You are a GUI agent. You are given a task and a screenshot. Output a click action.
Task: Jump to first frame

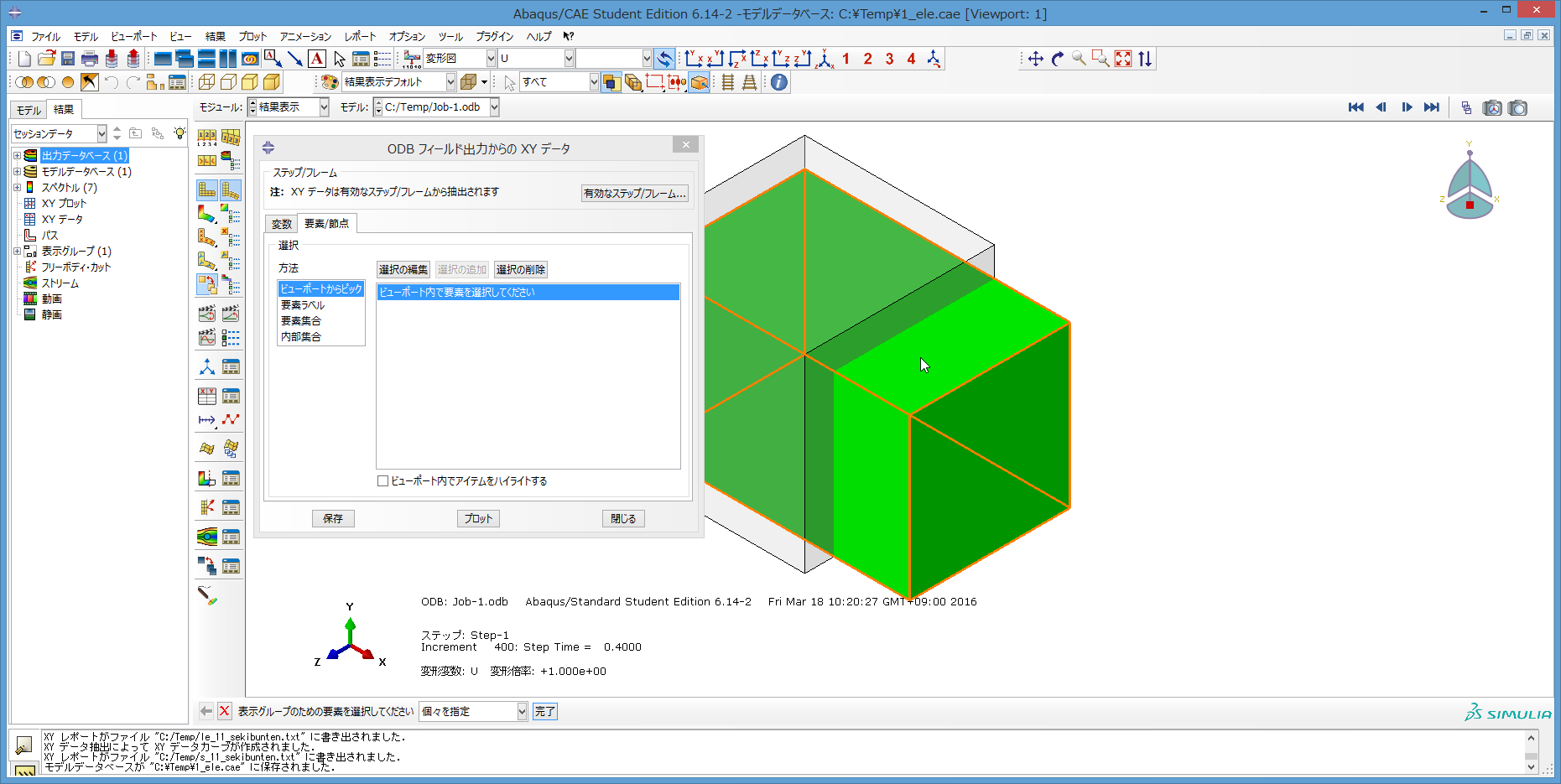pyautogui.click(x=1356, y=107)
